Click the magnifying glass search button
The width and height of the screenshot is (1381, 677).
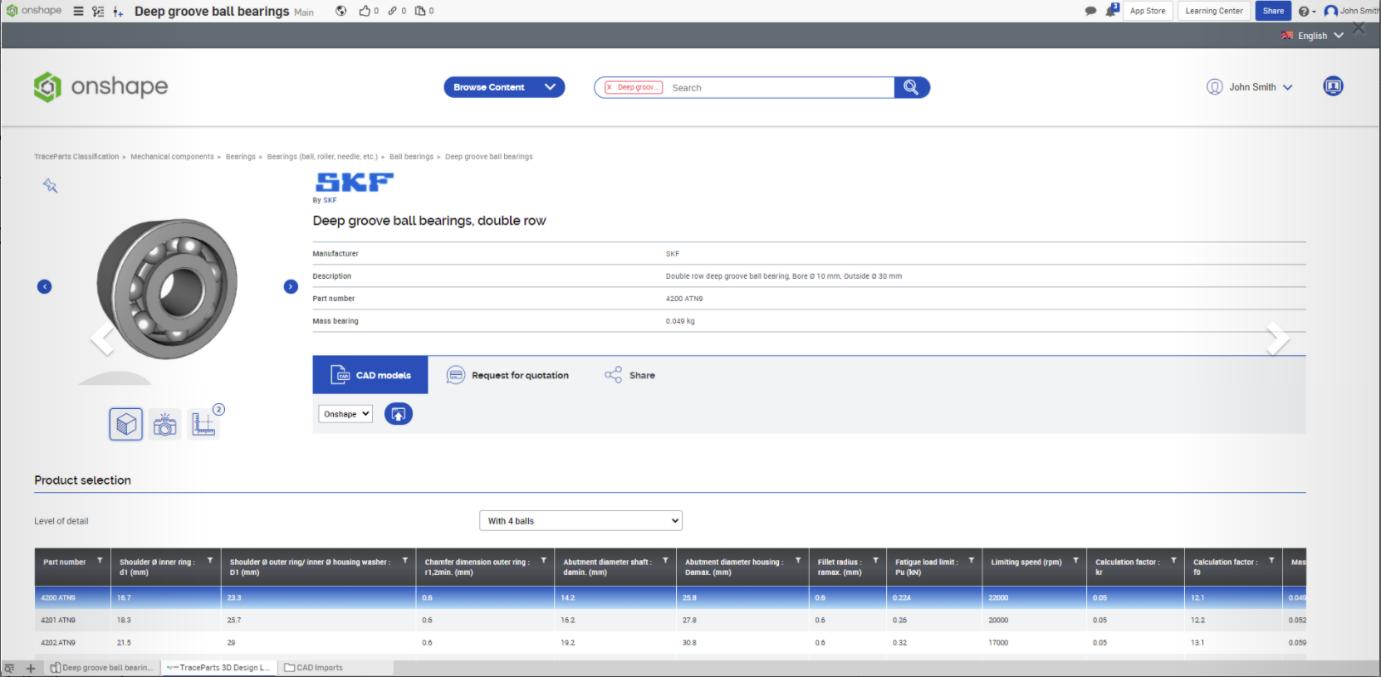coord(911,87)
